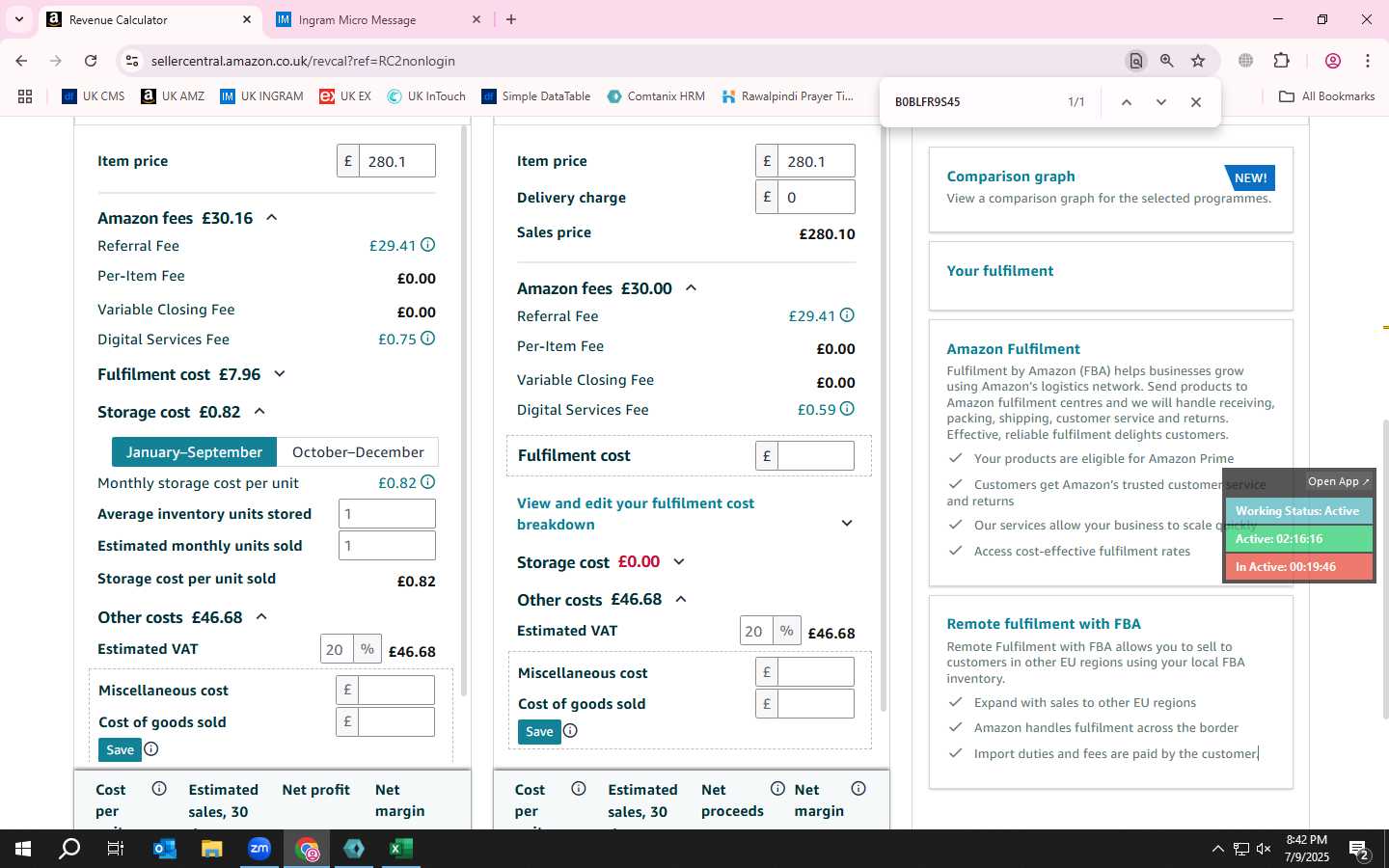Click Average inventory units stored field
The image size is (1389, 868).
pos(387,514)
